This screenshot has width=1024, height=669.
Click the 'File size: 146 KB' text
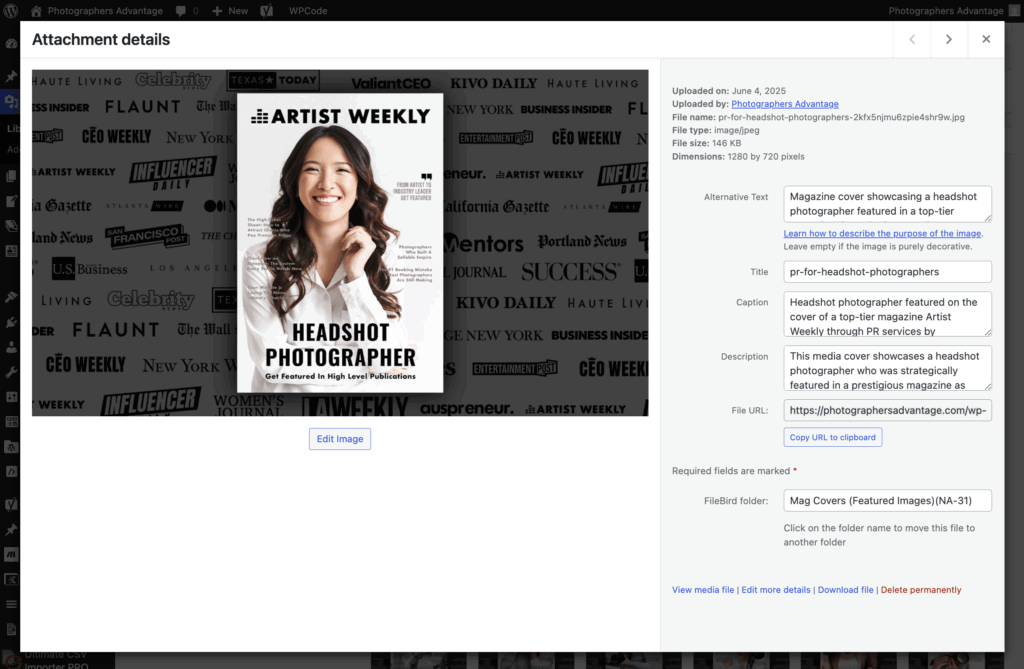click(x=707, y=143)
